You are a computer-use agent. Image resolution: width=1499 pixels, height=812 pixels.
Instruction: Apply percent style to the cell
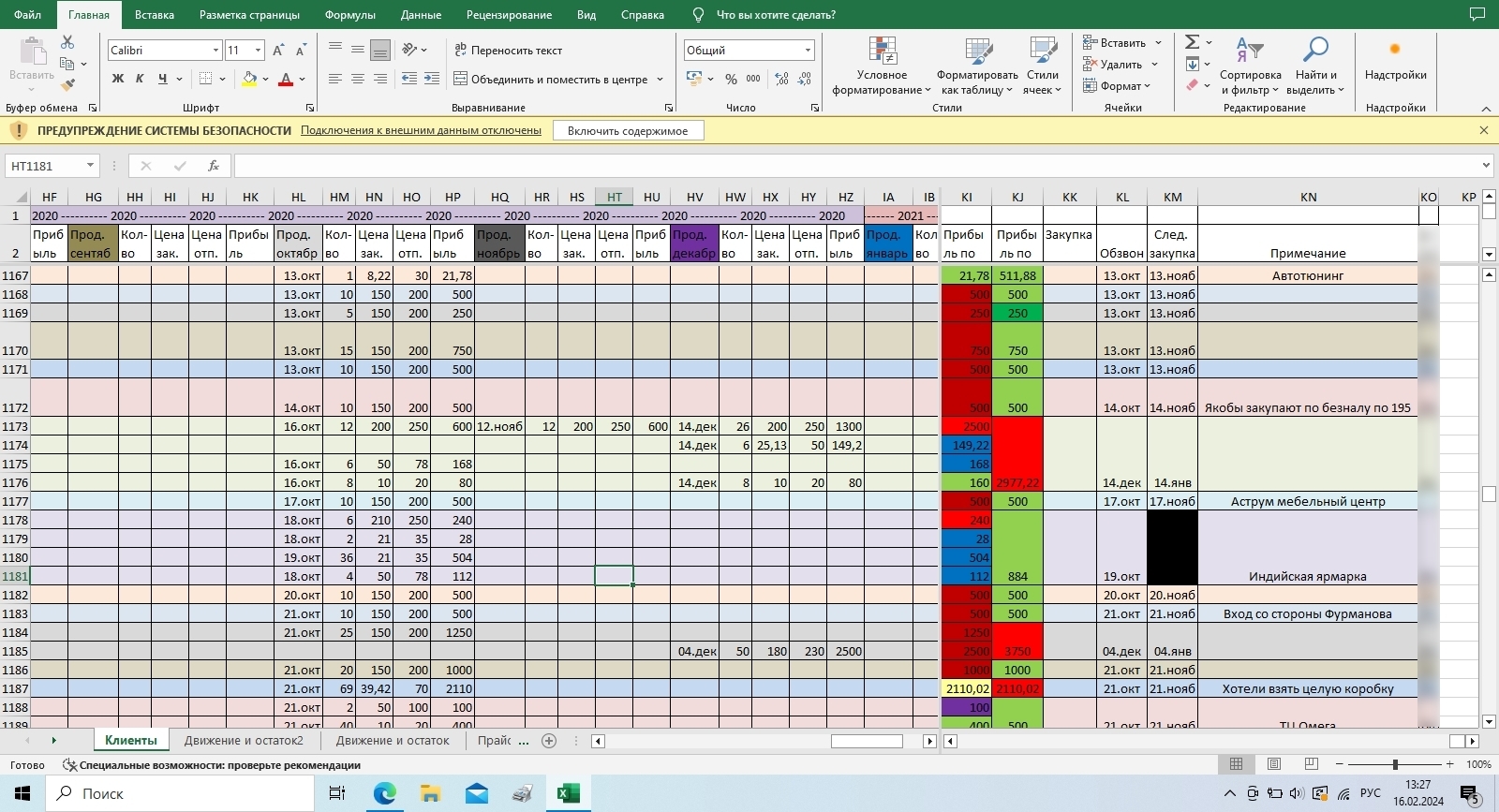731,79
